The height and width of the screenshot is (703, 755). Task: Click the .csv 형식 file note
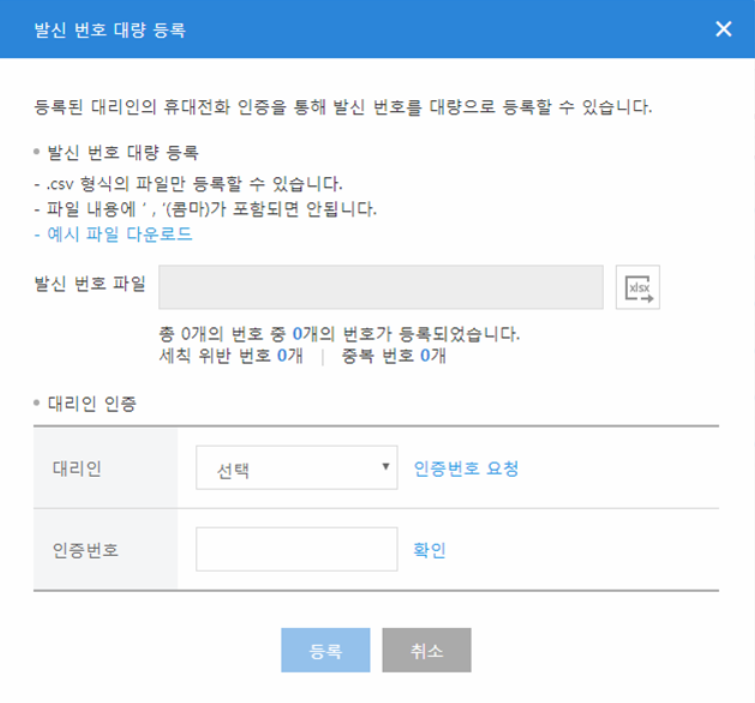[x=188, y=184]
